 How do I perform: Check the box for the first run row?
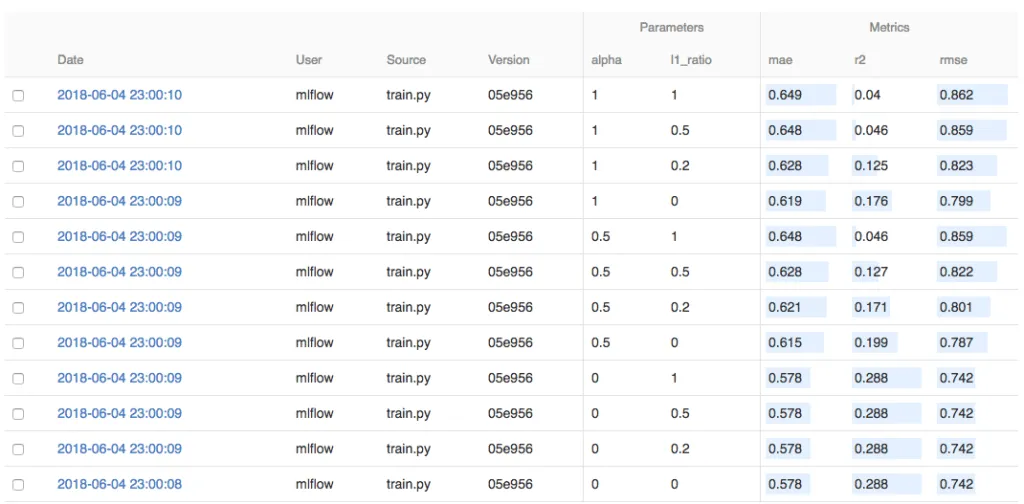(x=18, y=96)
